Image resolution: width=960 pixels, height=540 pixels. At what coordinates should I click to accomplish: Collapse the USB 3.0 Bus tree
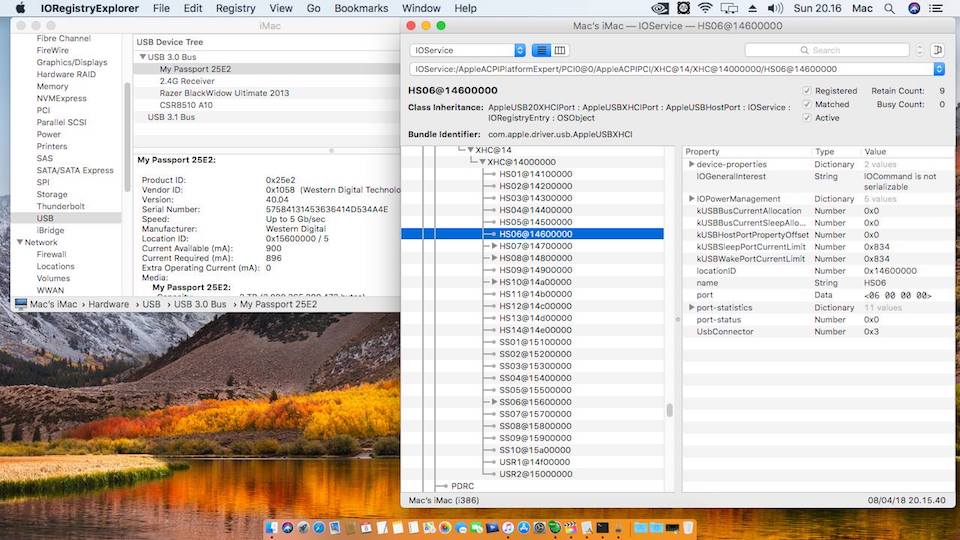[143, 57]
